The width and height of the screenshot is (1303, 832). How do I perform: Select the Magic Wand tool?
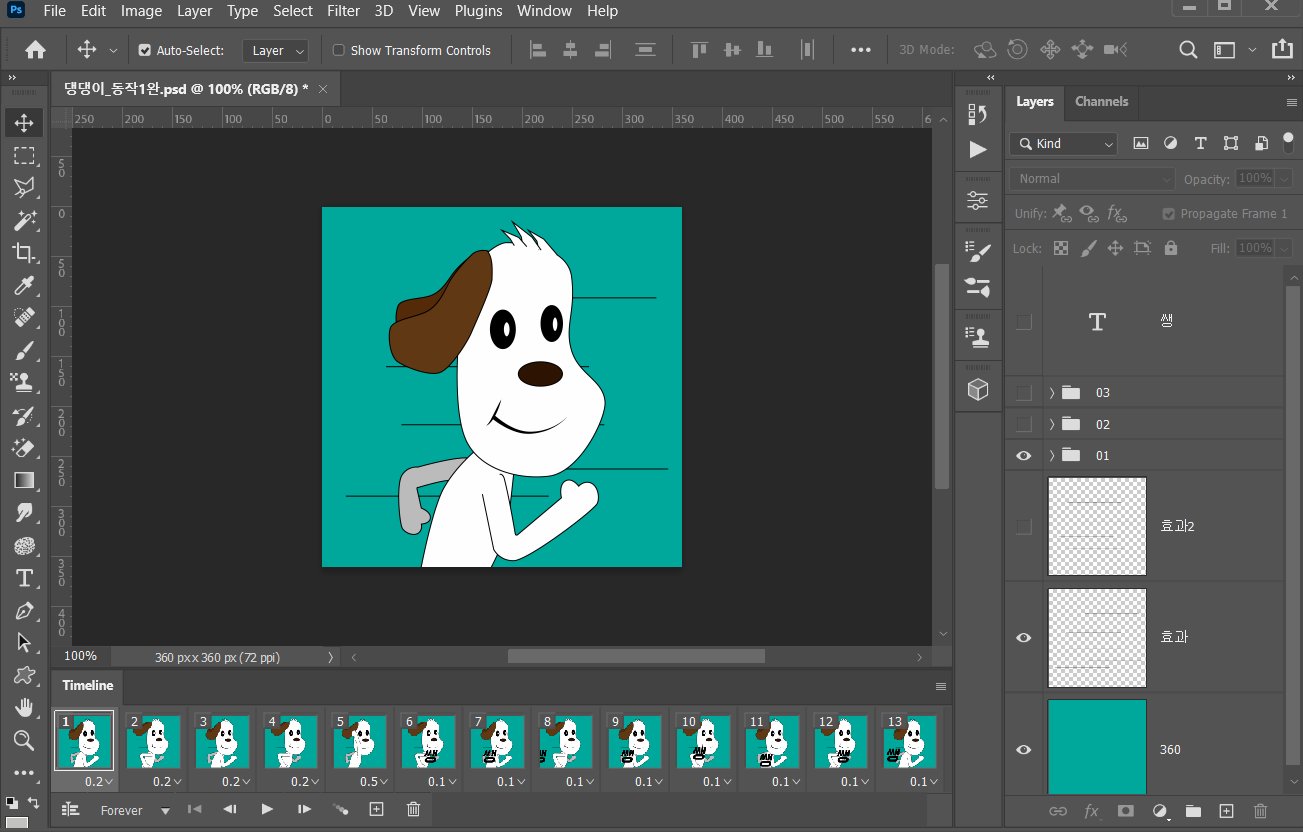(24, 220)
